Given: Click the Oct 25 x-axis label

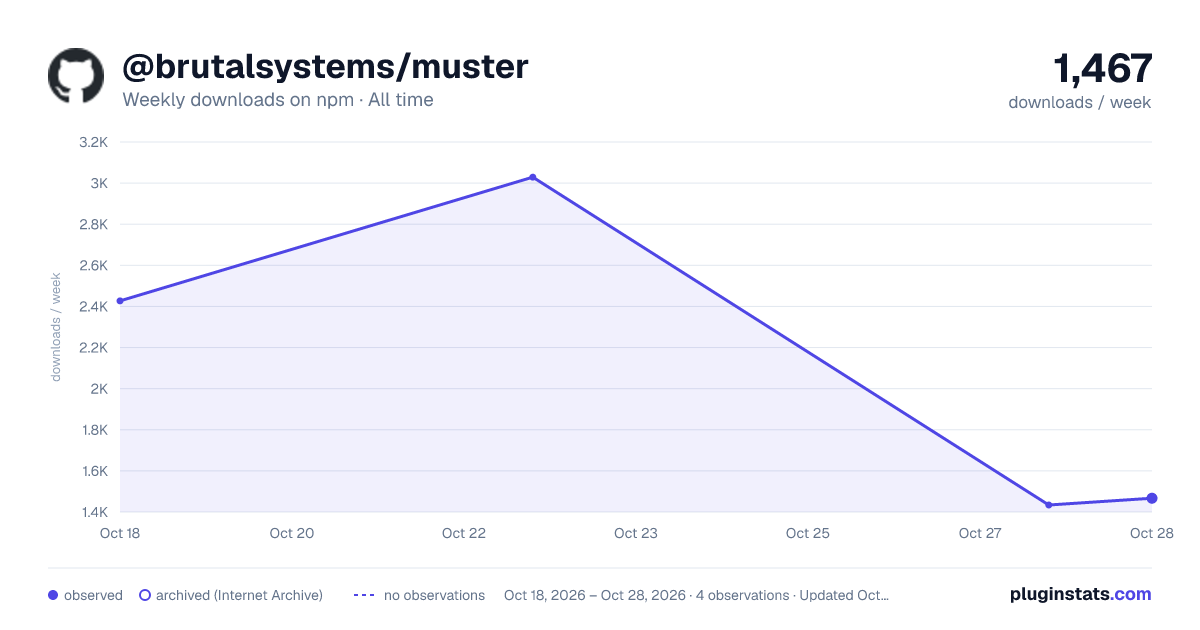Looking at the screenshot, I should pos(808,533).
